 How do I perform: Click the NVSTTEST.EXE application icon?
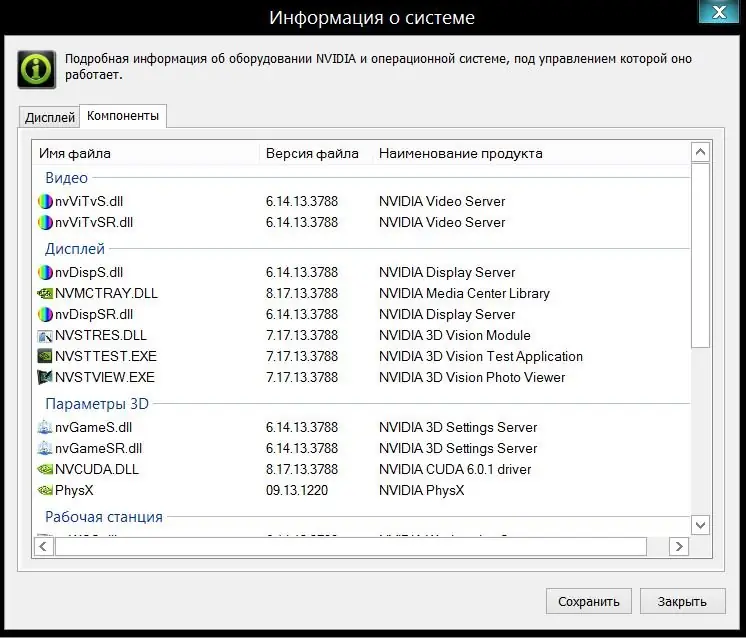pyautogui.click(x=45, y=357)
